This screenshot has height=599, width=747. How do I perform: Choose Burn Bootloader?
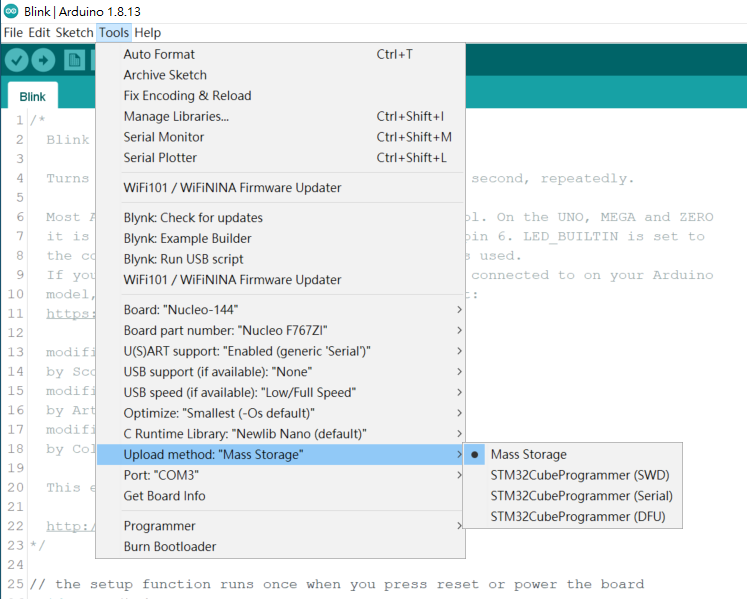tap(280, 547)
